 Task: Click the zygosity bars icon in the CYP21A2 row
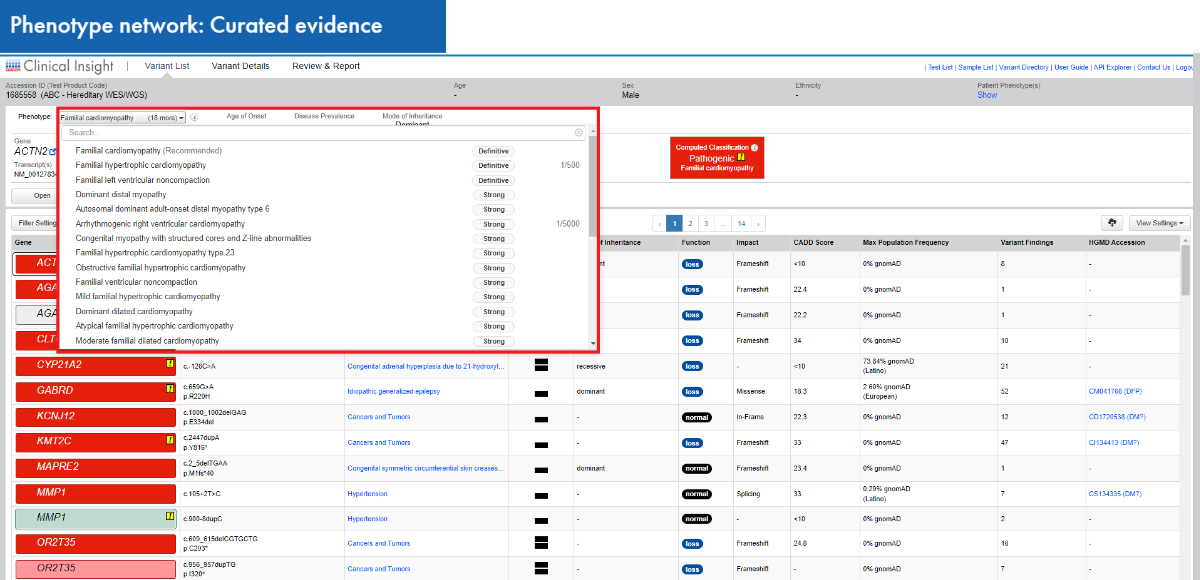tap(541, 366)
